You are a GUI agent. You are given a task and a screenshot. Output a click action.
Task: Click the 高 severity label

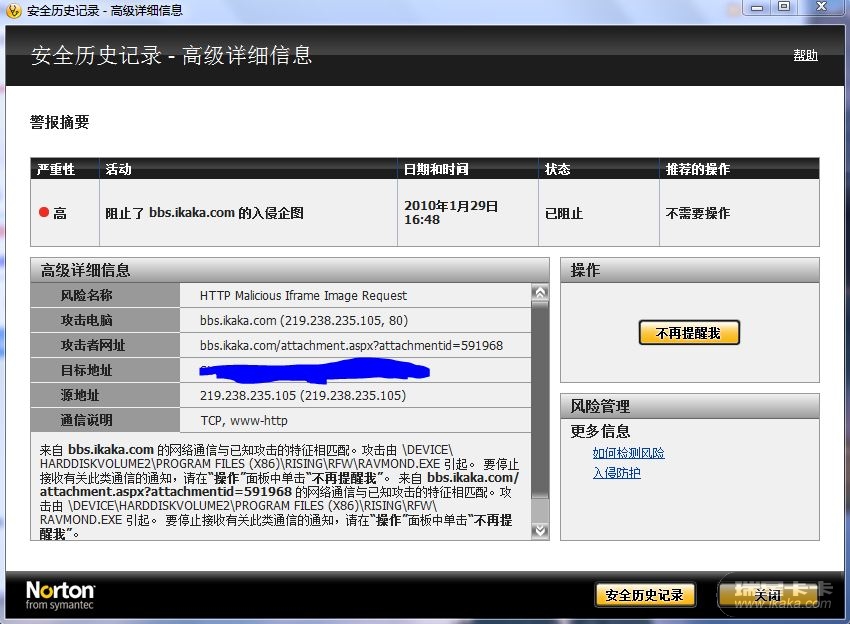(60, 213)
